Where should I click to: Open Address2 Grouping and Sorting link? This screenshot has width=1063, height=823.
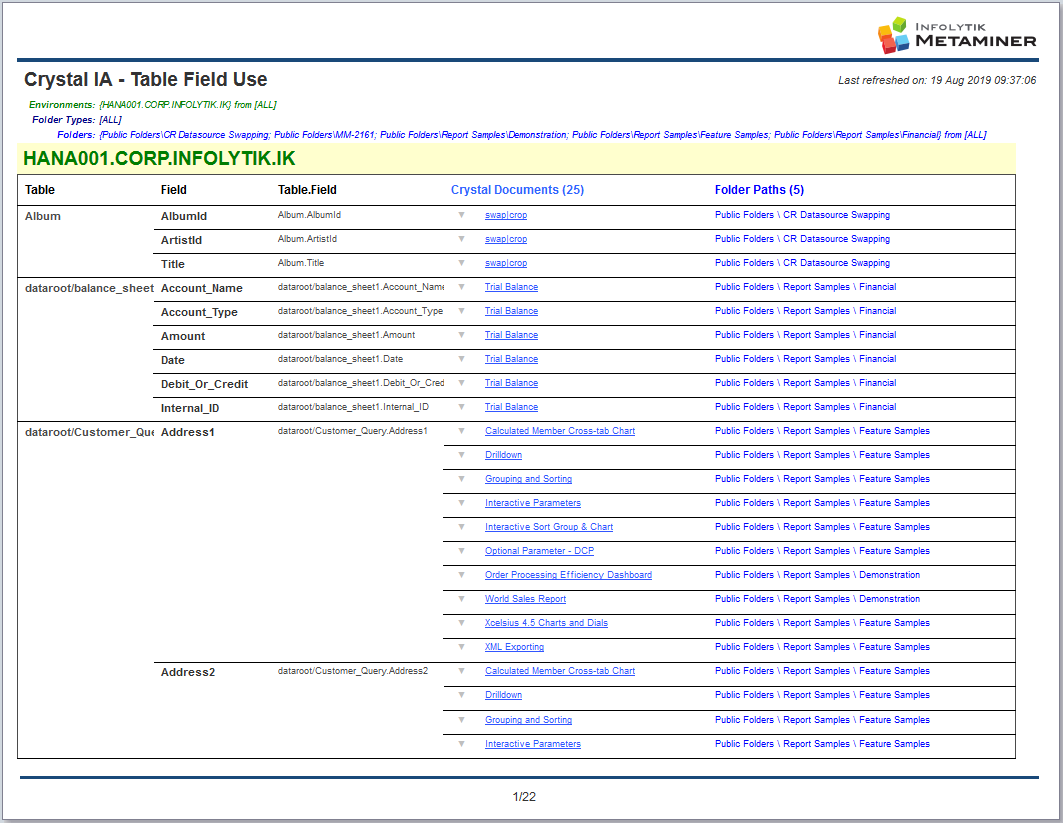[528, 720]
